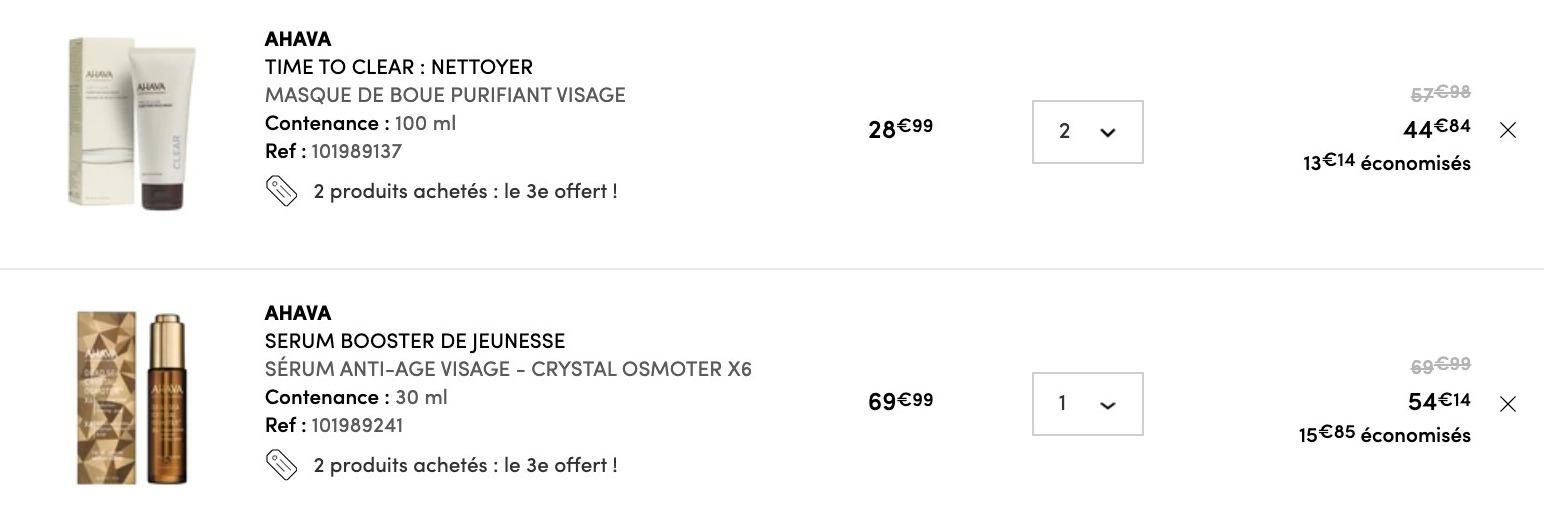Screen dimensions: 1546x522
Task: Open the SERUM BOOSTER DE JEUNESSE product title
Action: (x=415, y=341)
